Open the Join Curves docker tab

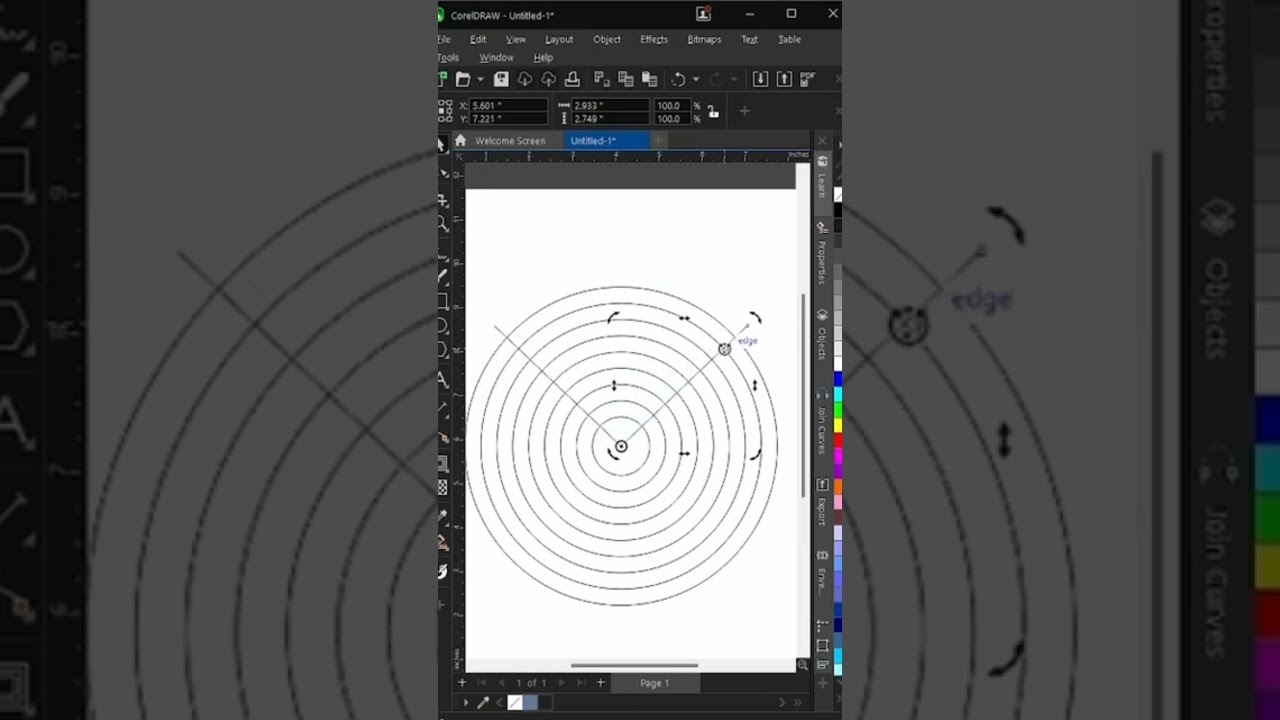tap(822, 422)
